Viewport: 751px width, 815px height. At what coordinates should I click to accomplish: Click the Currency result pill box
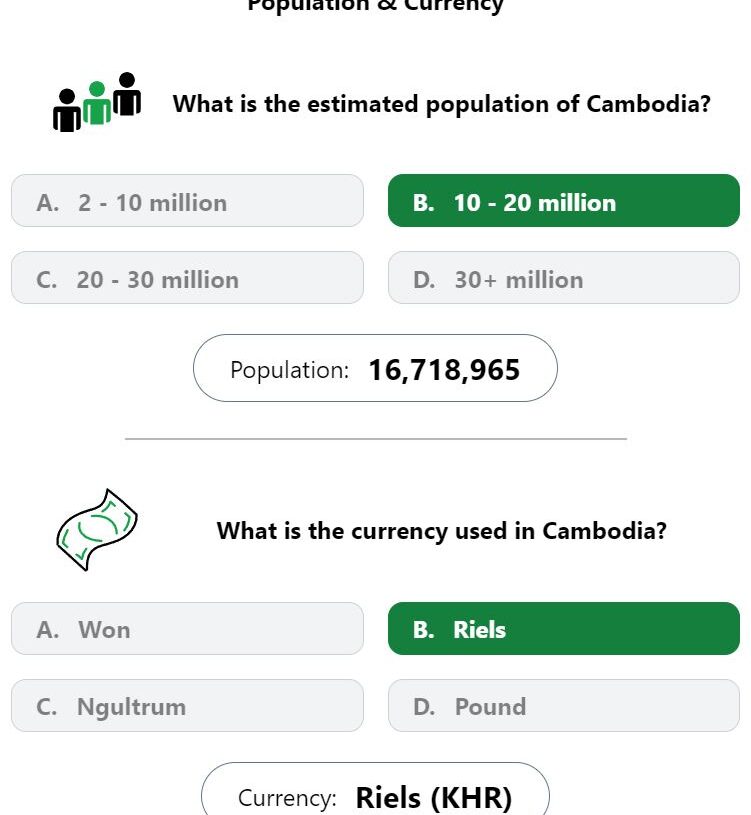coord(375,789)
